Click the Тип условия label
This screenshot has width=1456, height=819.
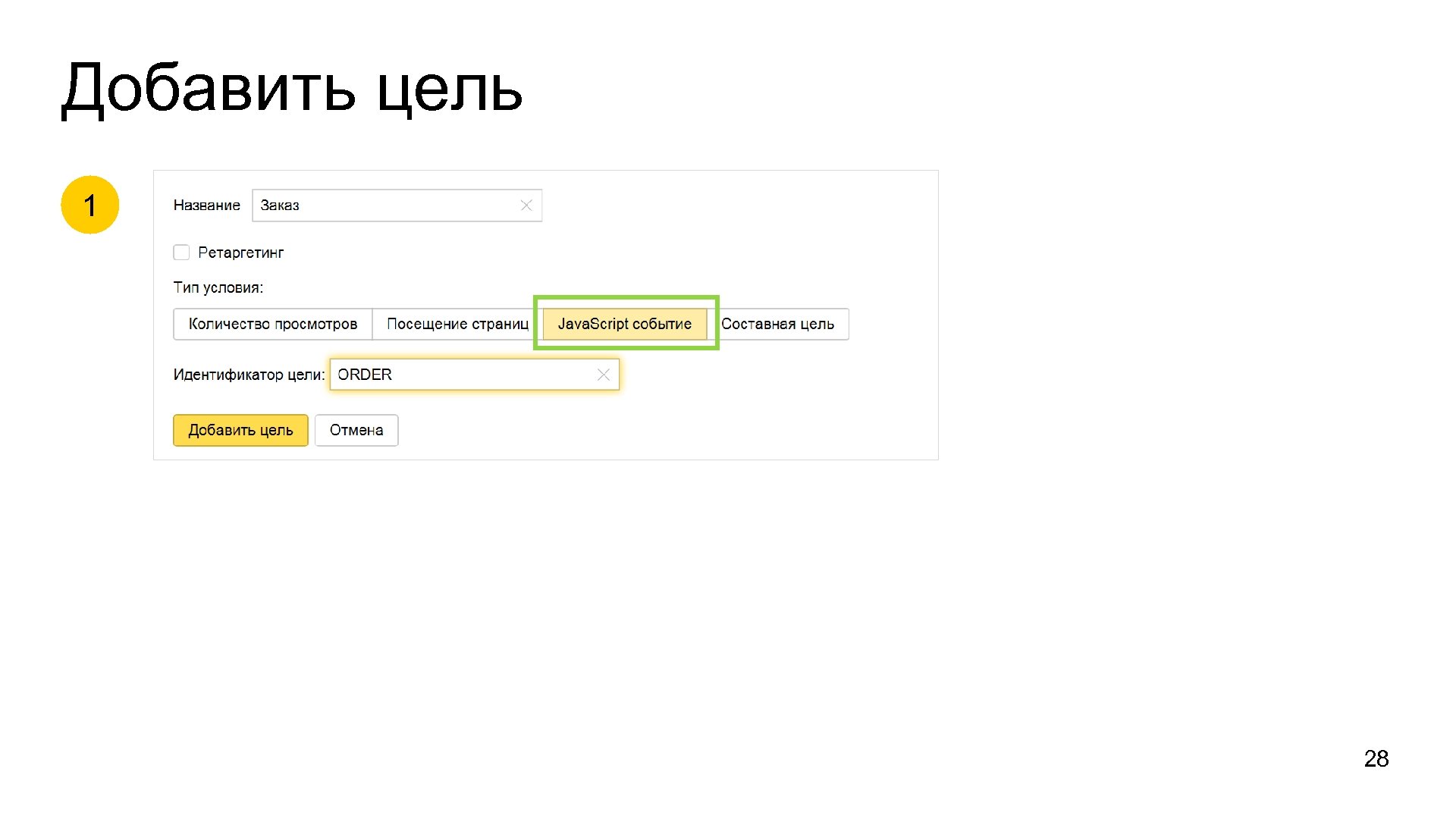coord(218,287)
